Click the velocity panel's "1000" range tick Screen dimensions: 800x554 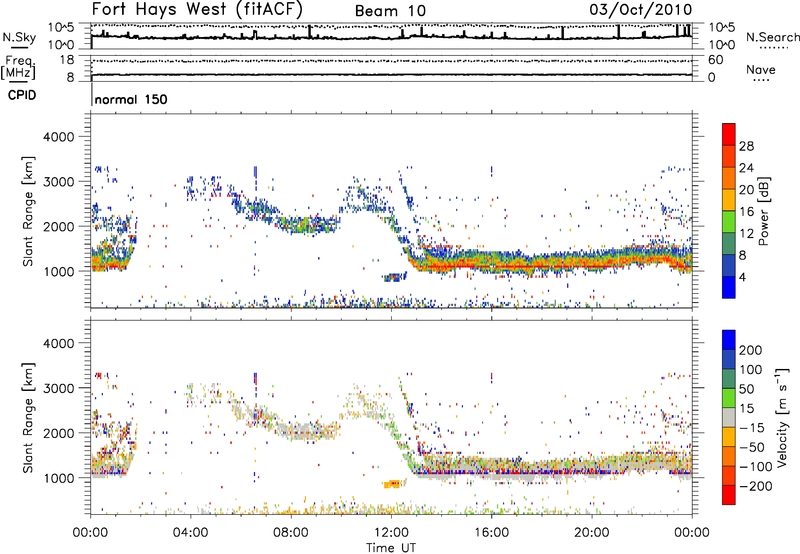58,478
